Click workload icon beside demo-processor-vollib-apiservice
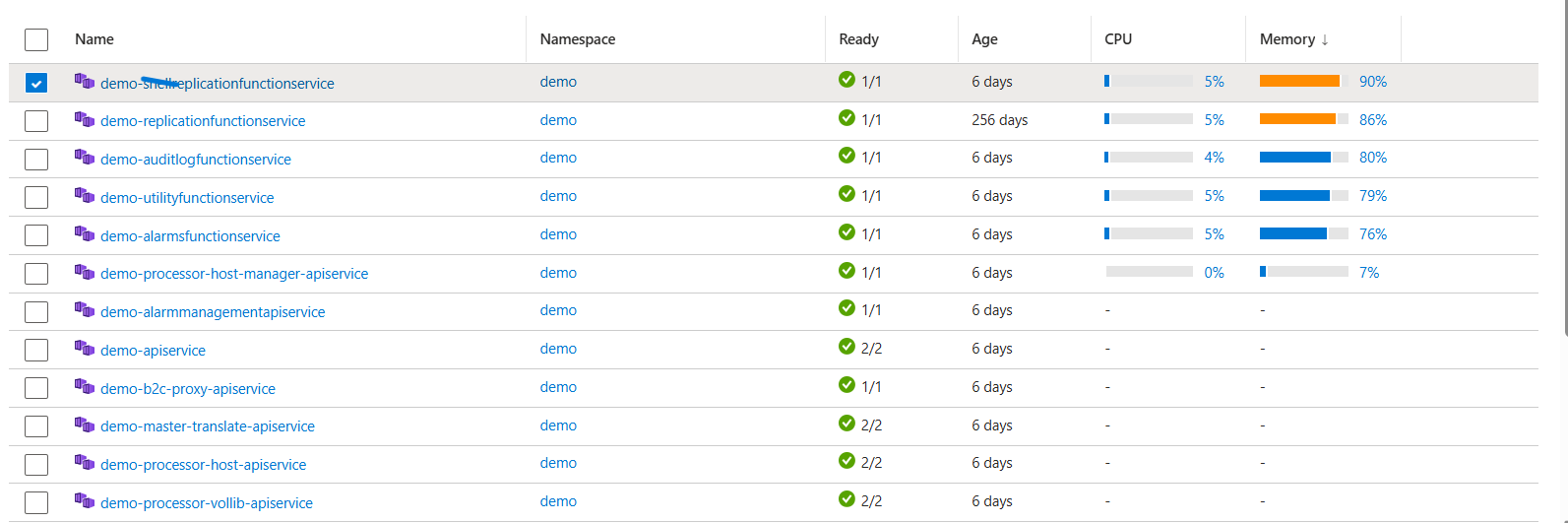The image size is (1568, 523). pos(85,501)
